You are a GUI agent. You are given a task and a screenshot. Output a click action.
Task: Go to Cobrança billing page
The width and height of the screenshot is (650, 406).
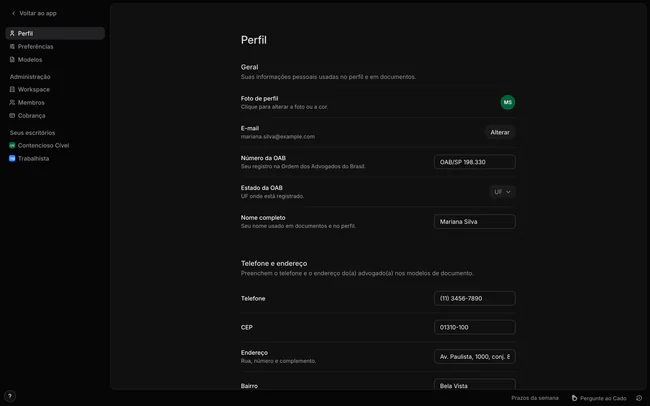(55, 115)
